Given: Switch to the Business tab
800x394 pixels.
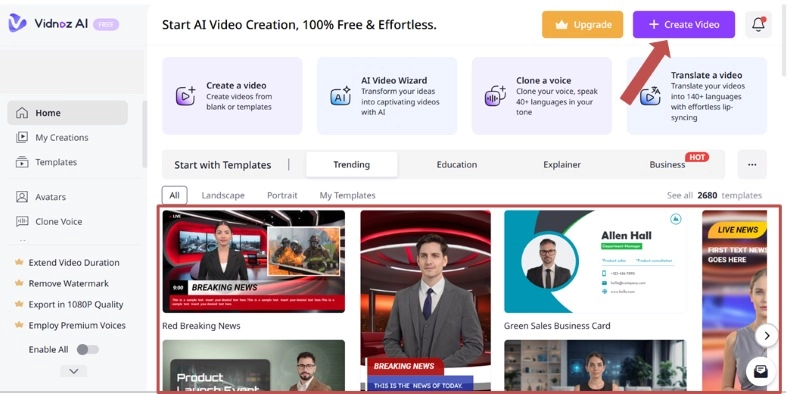Looking at the screenshot, I should click(667, 164).
